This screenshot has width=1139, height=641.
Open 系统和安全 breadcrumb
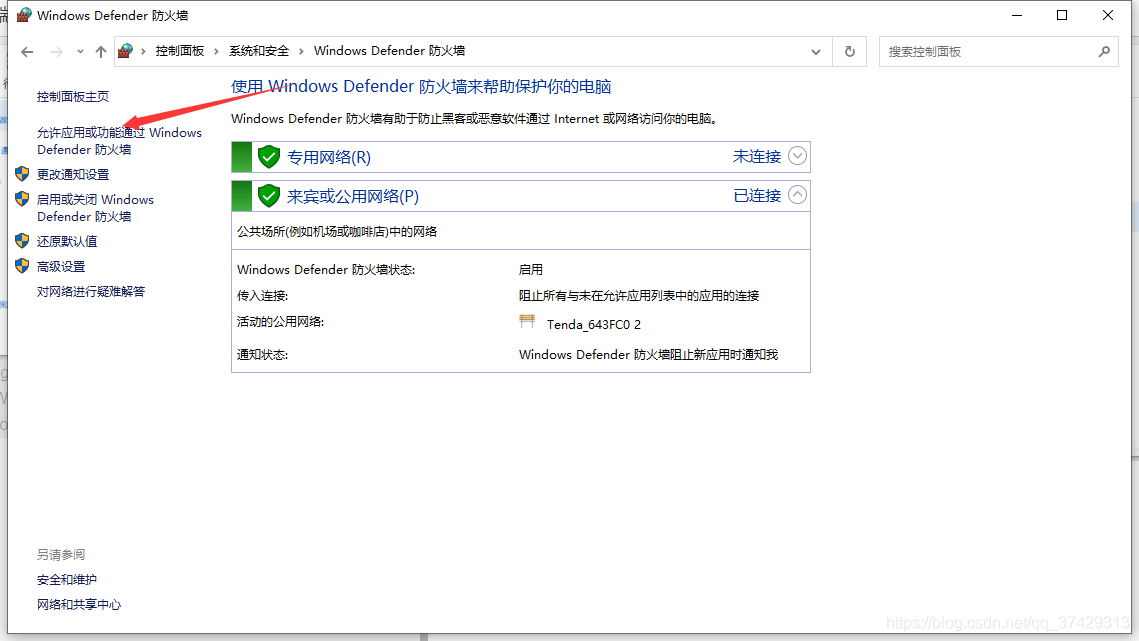(x=259, y=51)
